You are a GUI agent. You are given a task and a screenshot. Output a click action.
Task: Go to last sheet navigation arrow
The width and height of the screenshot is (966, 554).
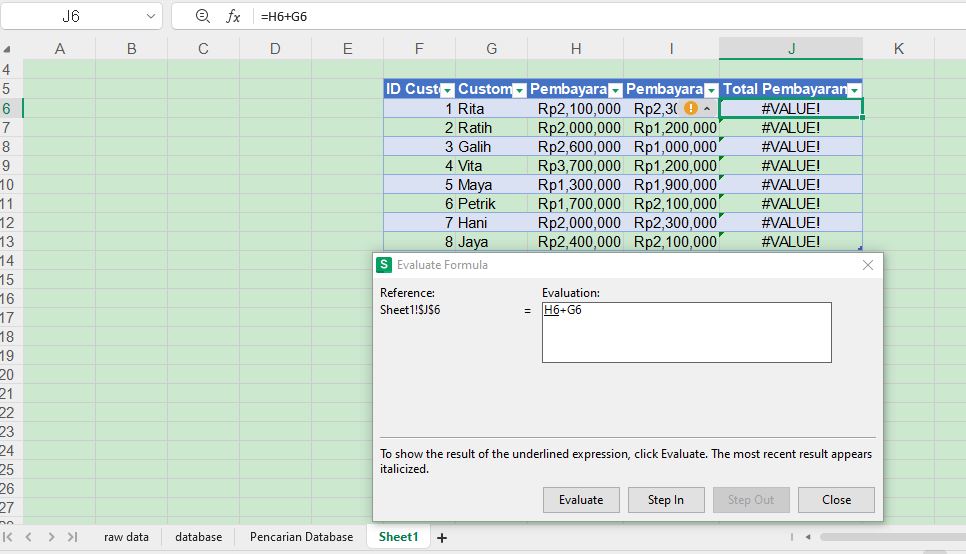click(72, 537)
